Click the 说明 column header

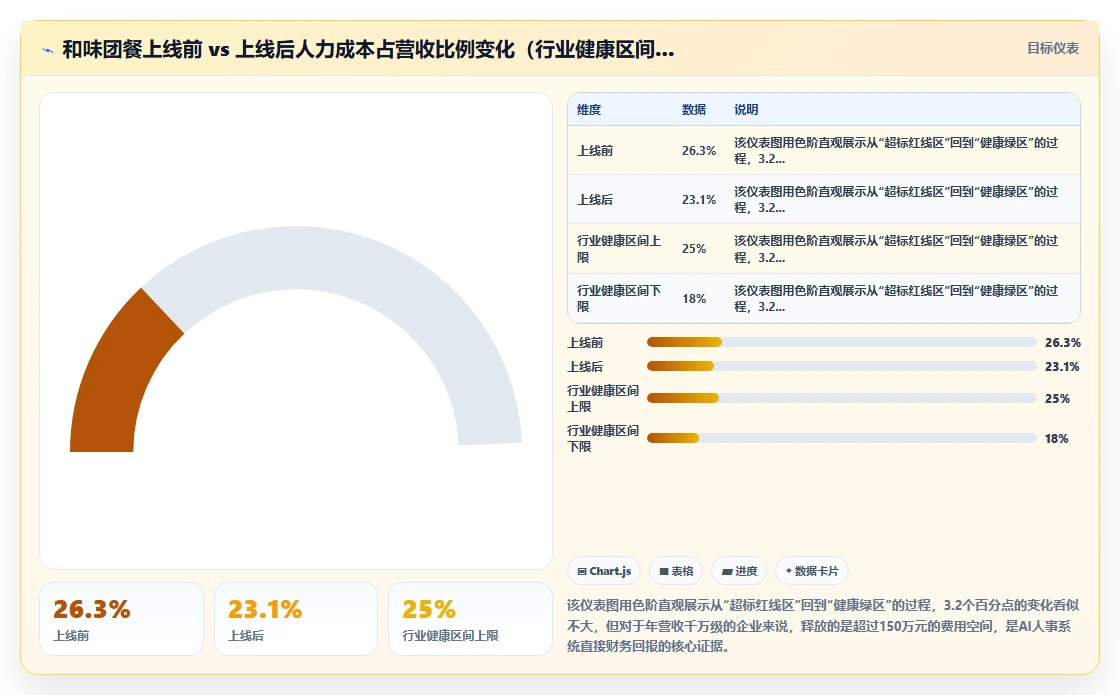coord(746,109)
